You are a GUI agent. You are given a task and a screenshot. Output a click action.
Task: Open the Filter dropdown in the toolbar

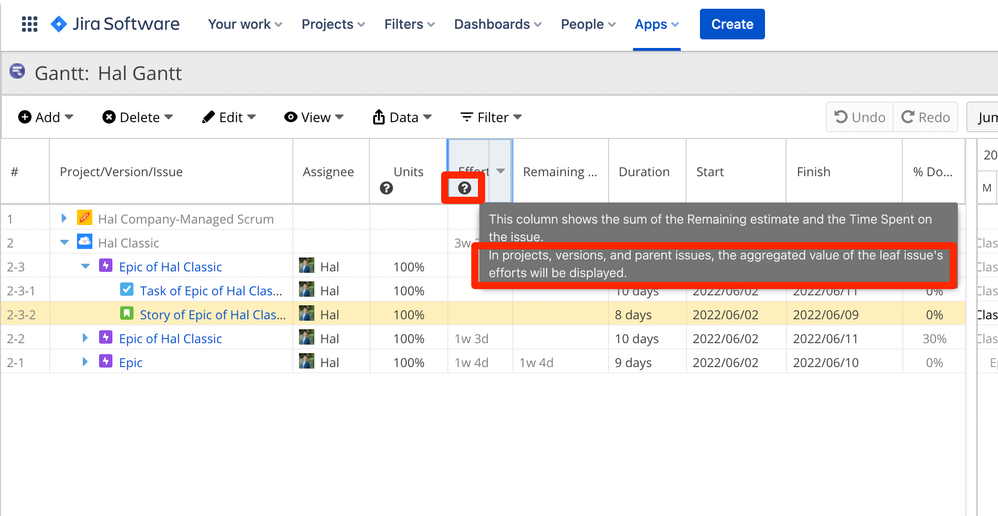coord(491,117)
